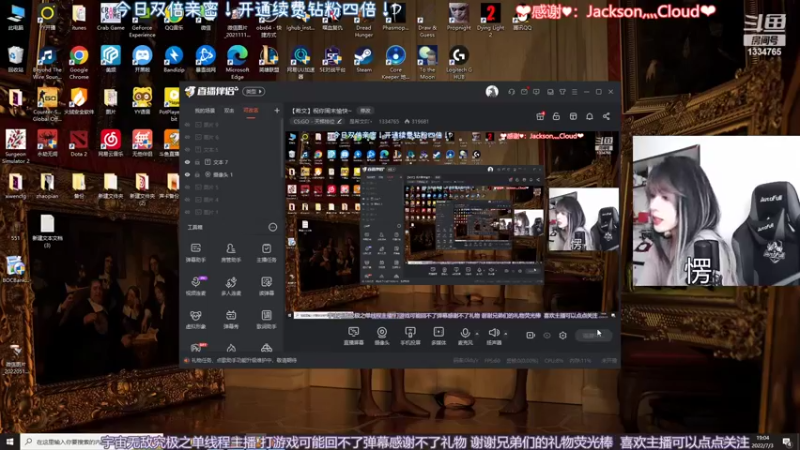
Task: Click the share icon under the title bar
Action: pyautogui.click(x=606, y=116)
